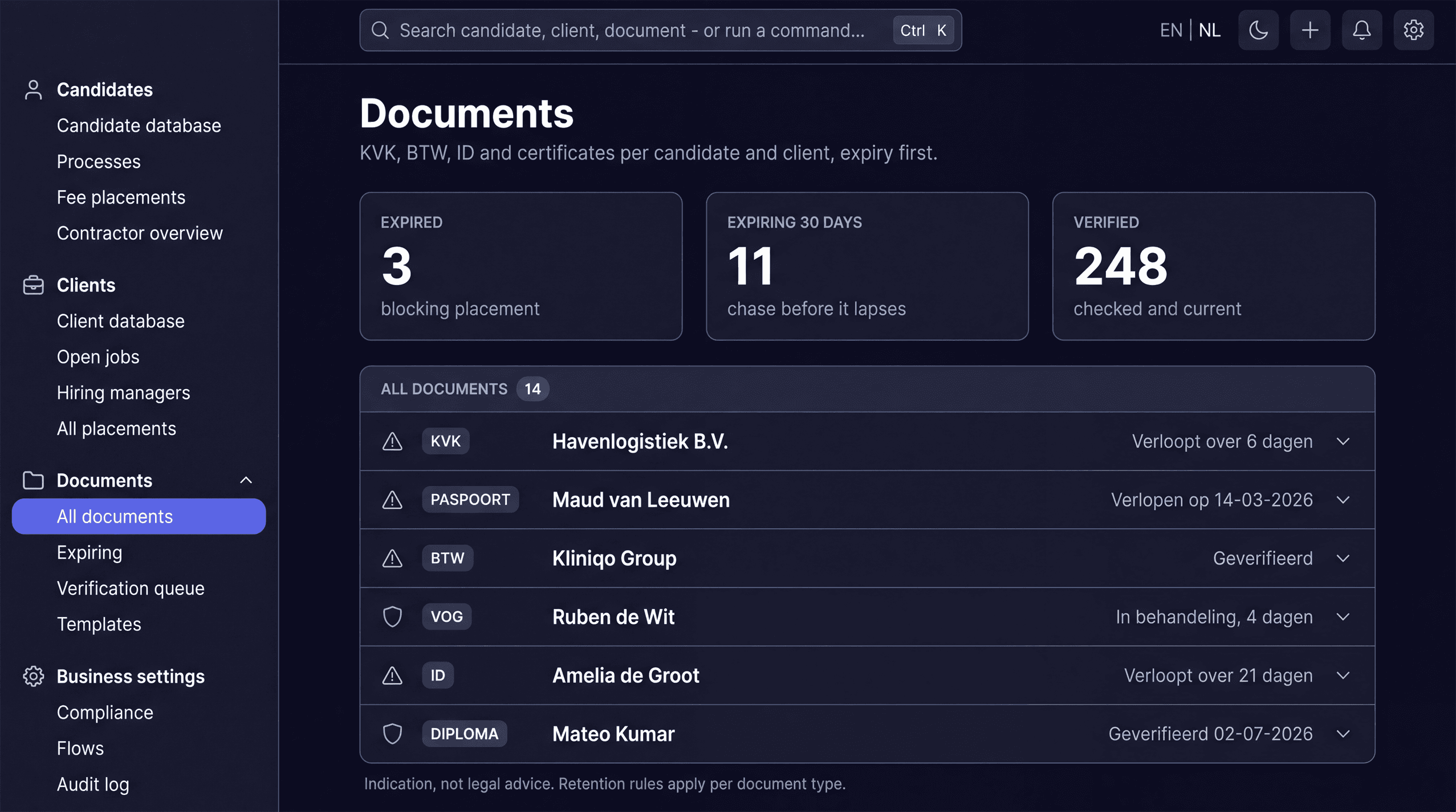The image size is (1456, 812).
Task: Click the KVK document type badge
Action: click(x=445, y=441)
